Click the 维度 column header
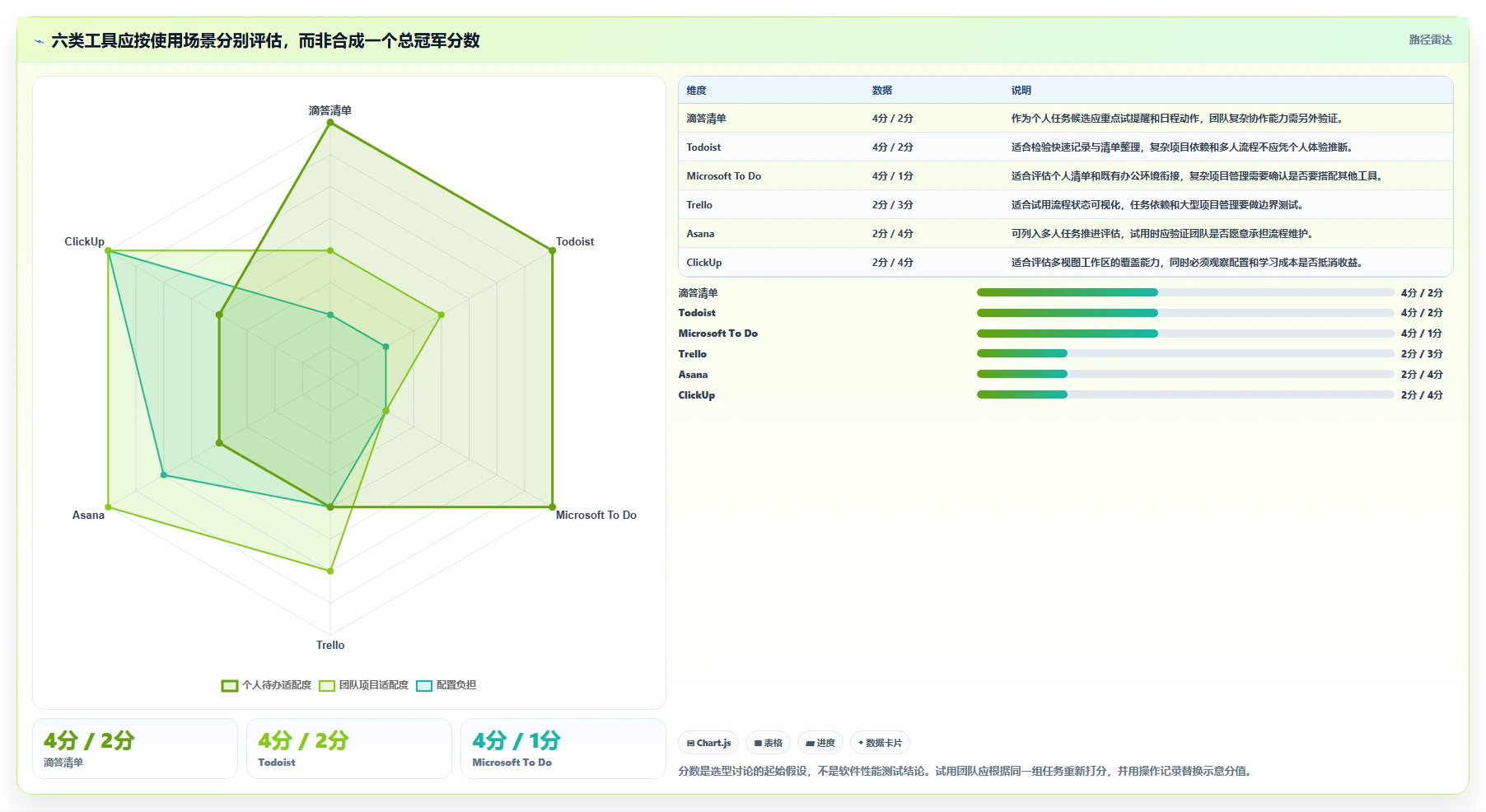 [696, 91]
